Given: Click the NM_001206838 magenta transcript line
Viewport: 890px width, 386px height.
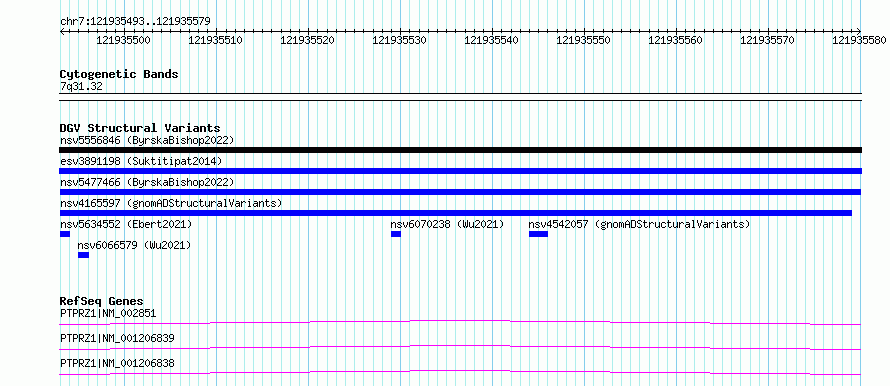Looking at the screenshot, I should point(460,372).
